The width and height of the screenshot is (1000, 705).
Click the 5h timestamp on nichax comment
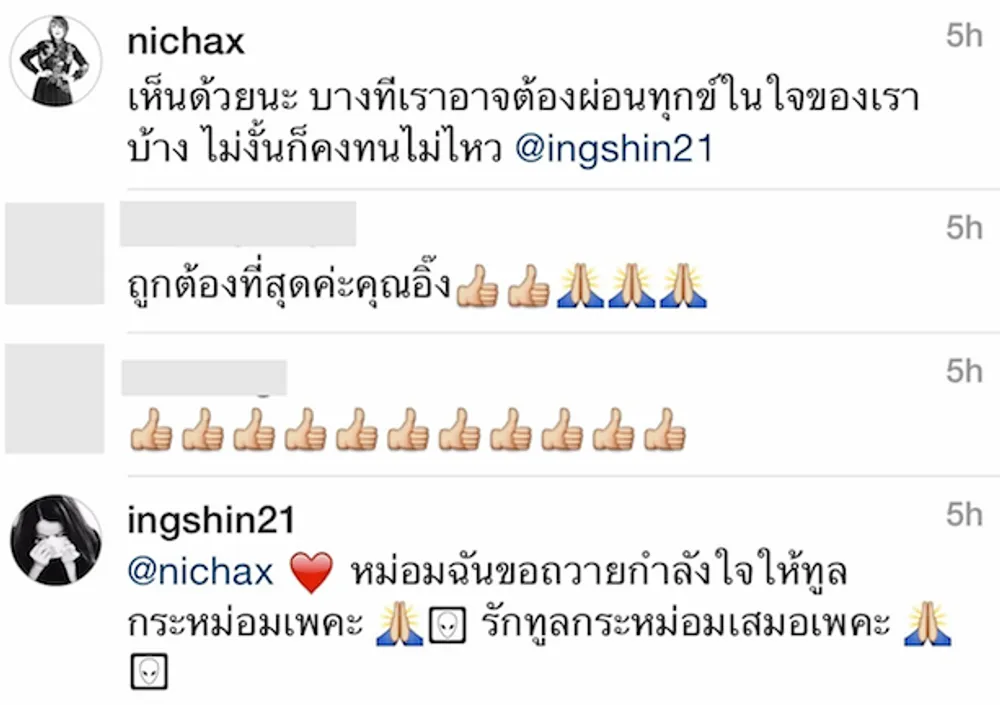point(964,36)
